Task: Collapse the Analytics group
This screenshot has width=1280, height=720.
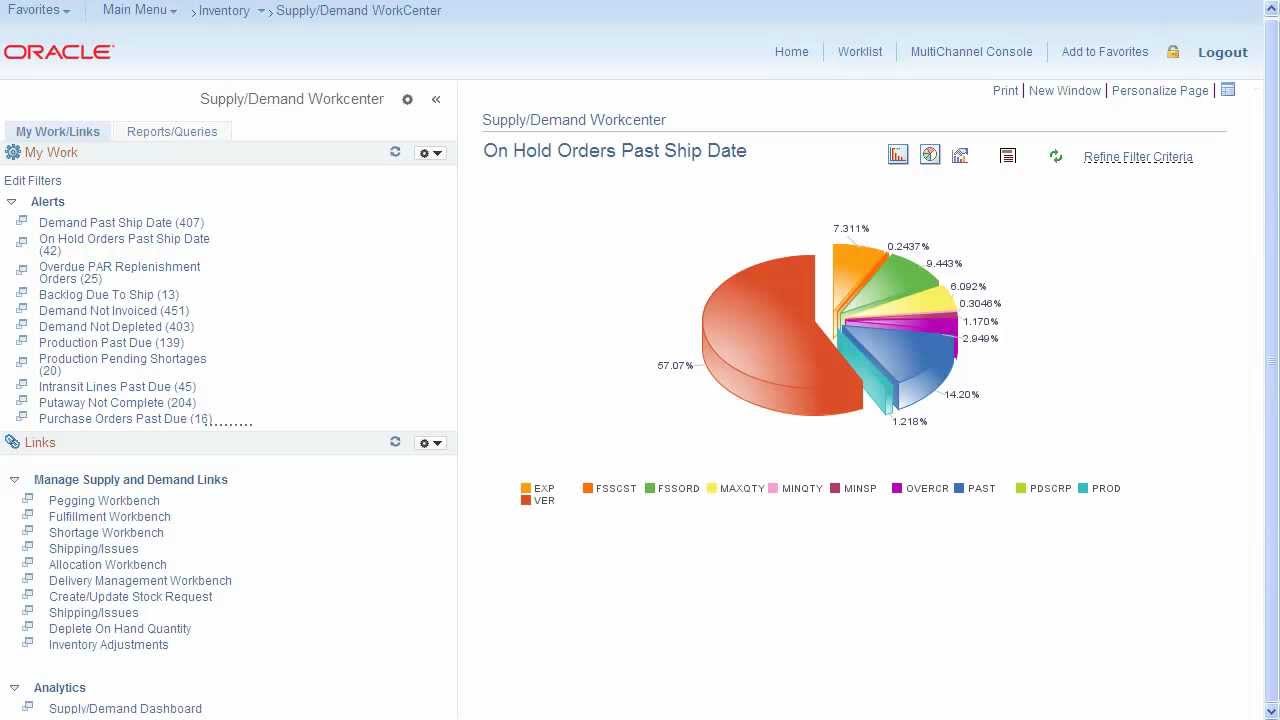Action: click(x=14, y=688)
